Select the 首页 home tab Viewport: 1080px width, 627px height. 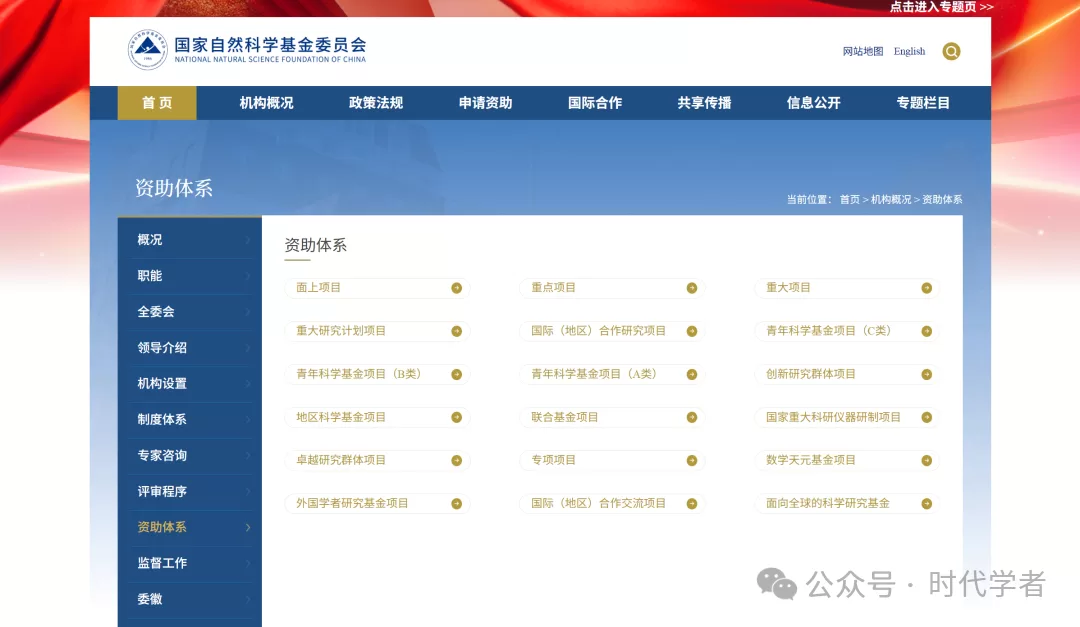157,103
